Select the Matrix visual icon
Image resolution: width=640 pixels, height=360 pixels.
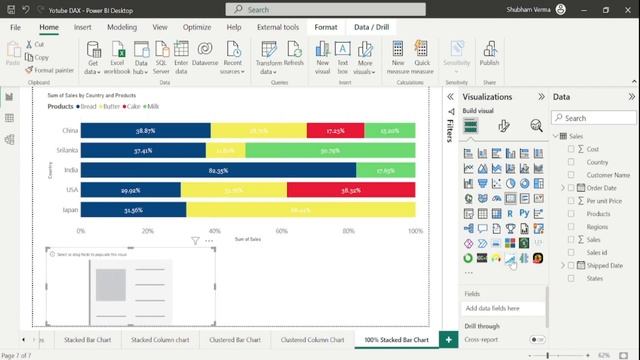coord(496,213)
